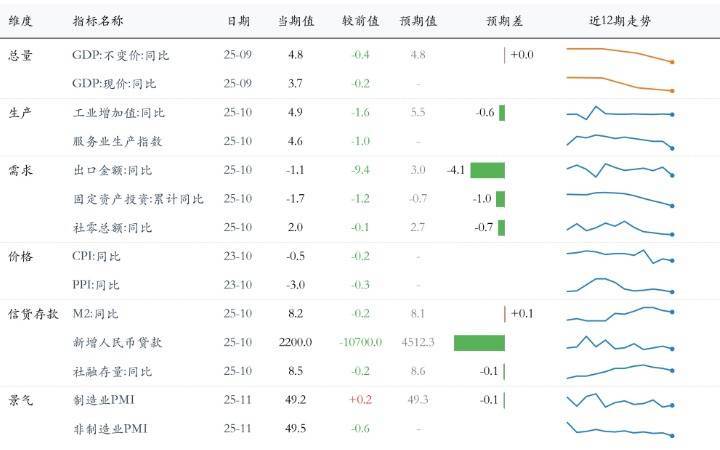The height and width of the screenshot is (450, 720).
Task: Select the M2:同比 trend sparkline
Action: pos(619,314)
